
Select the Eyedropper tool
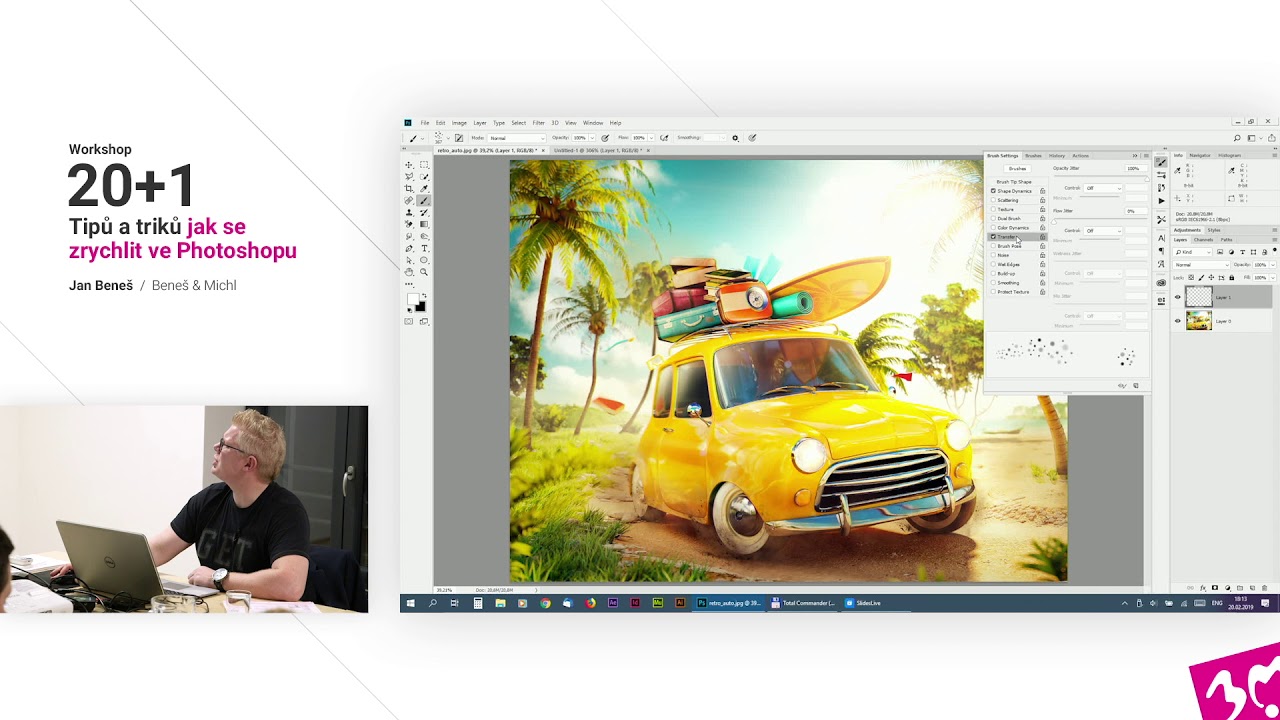(x=424, y=189)
